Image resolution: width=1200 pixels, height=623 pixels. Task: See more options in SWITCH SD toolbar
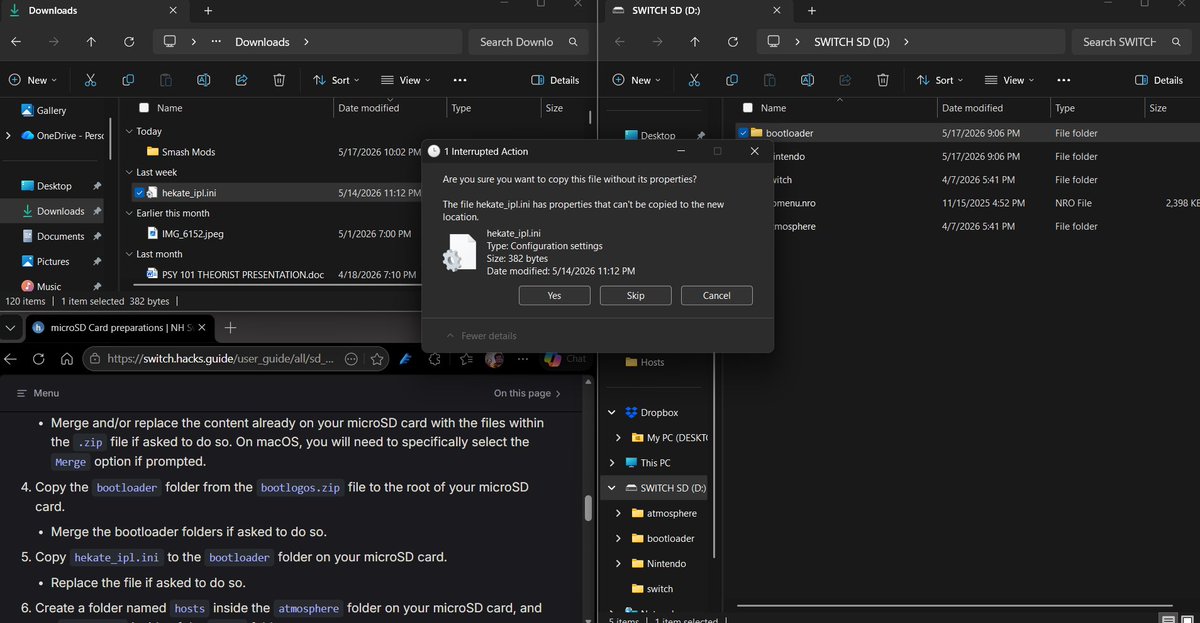tap(1064, 80)
